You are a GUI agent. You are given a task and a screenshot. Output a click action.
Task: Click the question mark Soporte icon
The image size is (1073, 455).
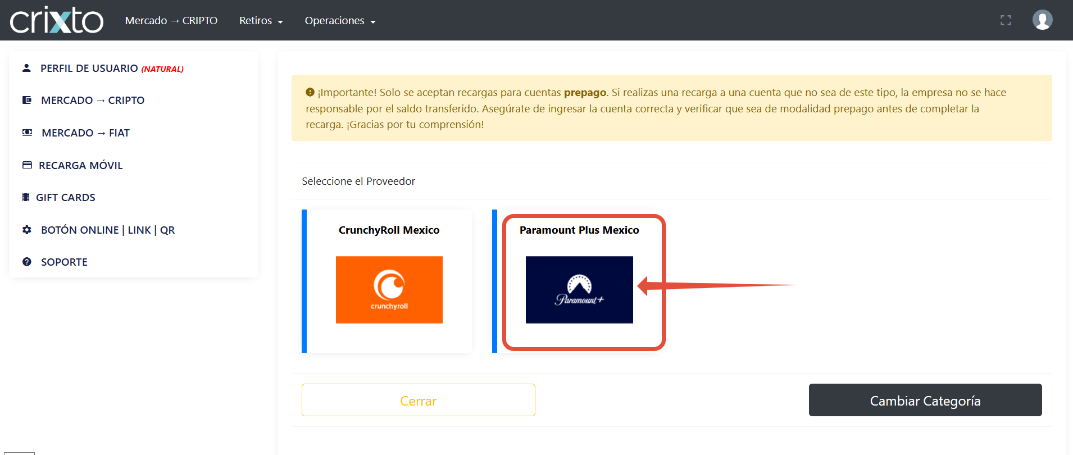(x=27, y=262)
